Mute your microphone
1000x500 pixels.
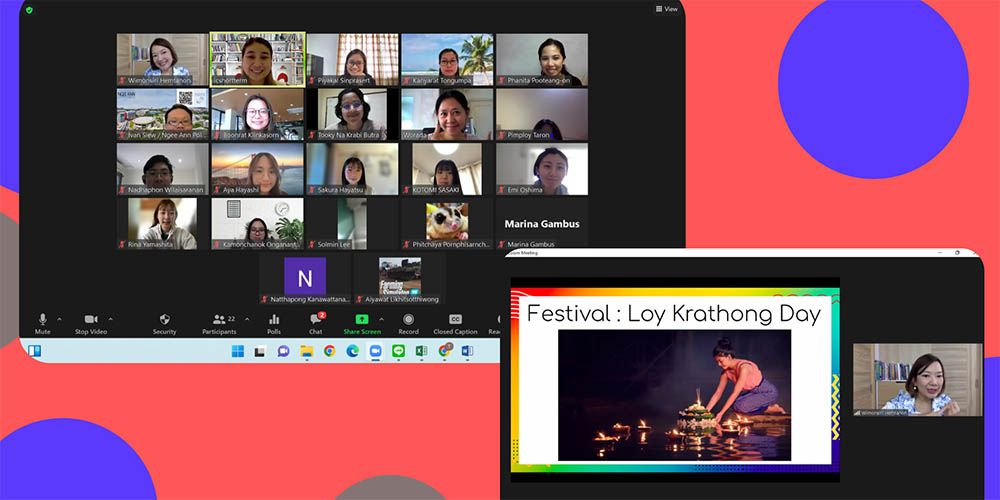(43, 323)
